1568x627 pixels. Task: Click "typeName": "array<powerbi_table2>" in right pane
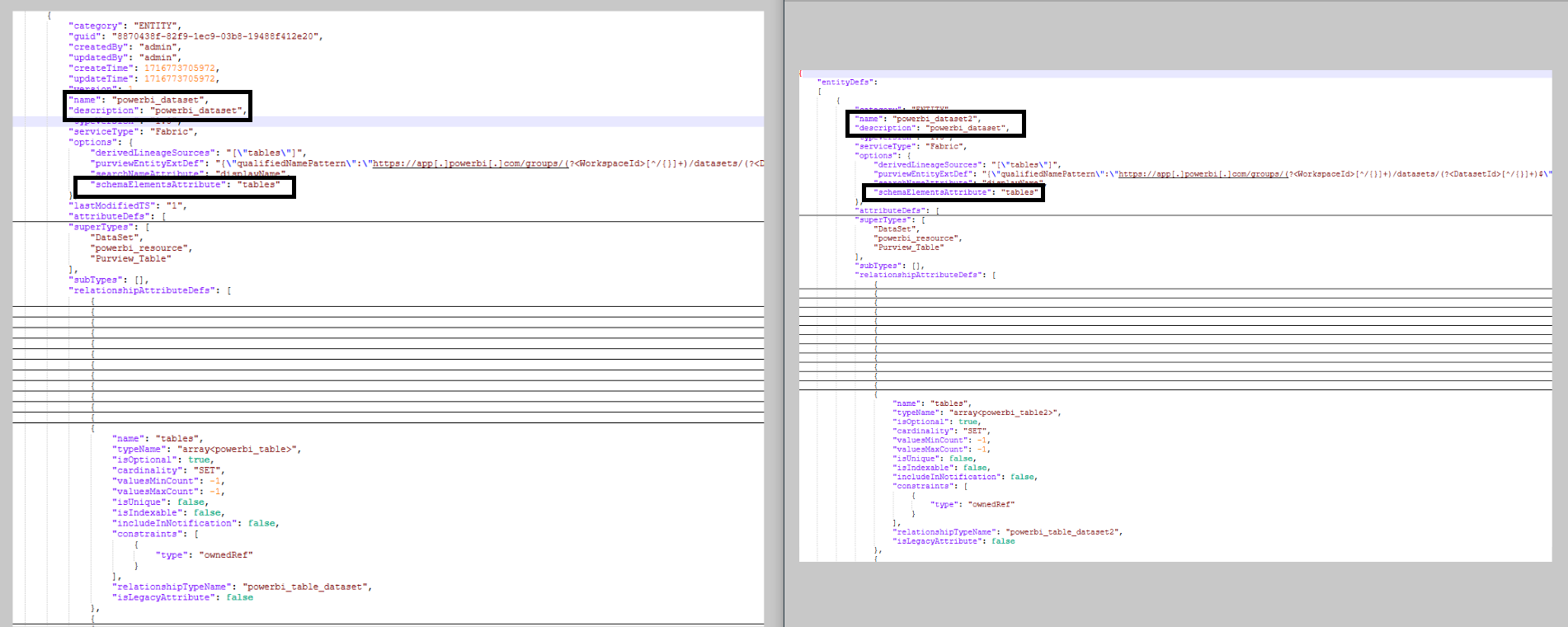click(977, 412)
